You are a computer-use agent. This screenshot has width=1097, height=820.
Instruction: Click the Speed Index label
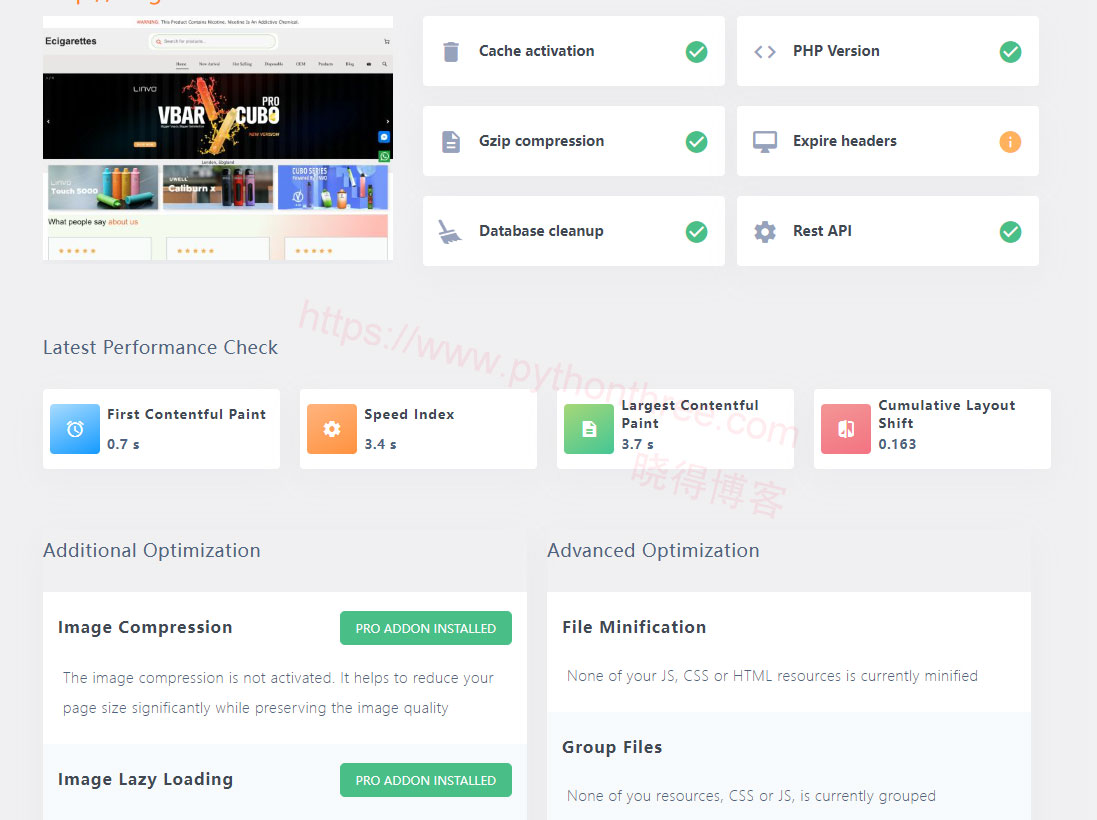pyautogui.click(x=409, y=414)
